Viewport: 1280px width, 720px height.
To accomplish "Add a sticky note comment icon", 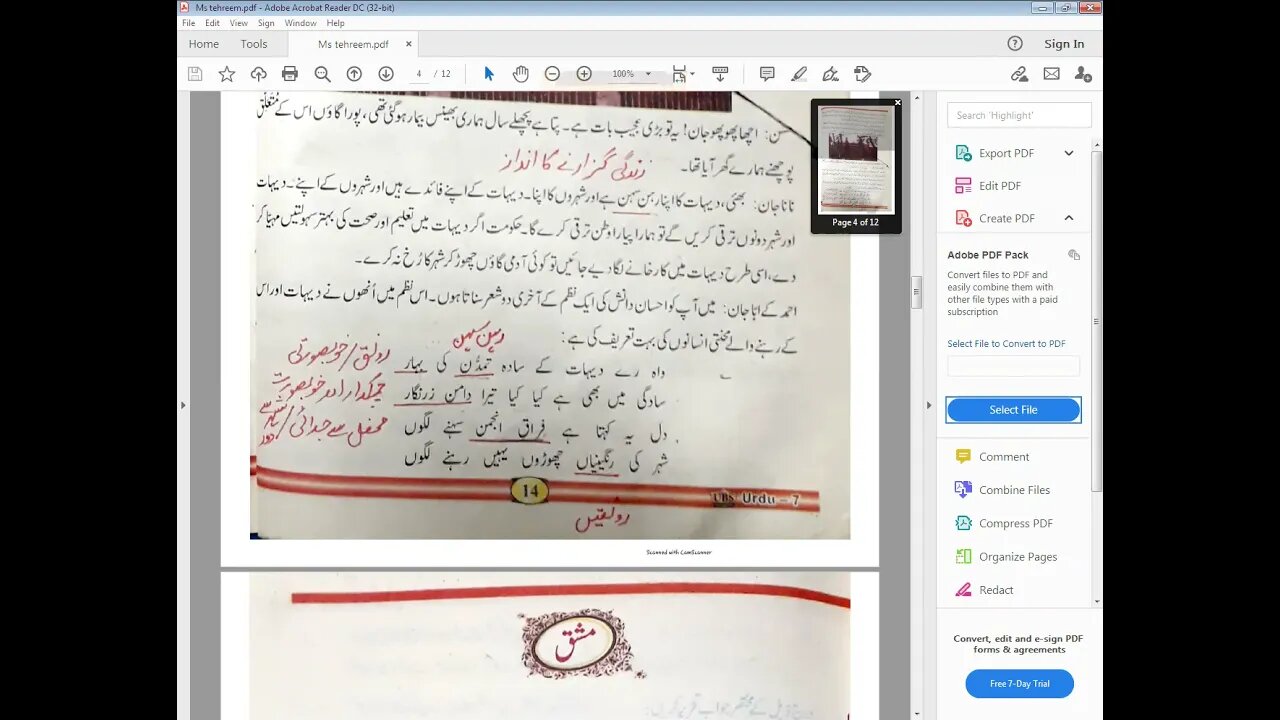I will tap(767, 74).
